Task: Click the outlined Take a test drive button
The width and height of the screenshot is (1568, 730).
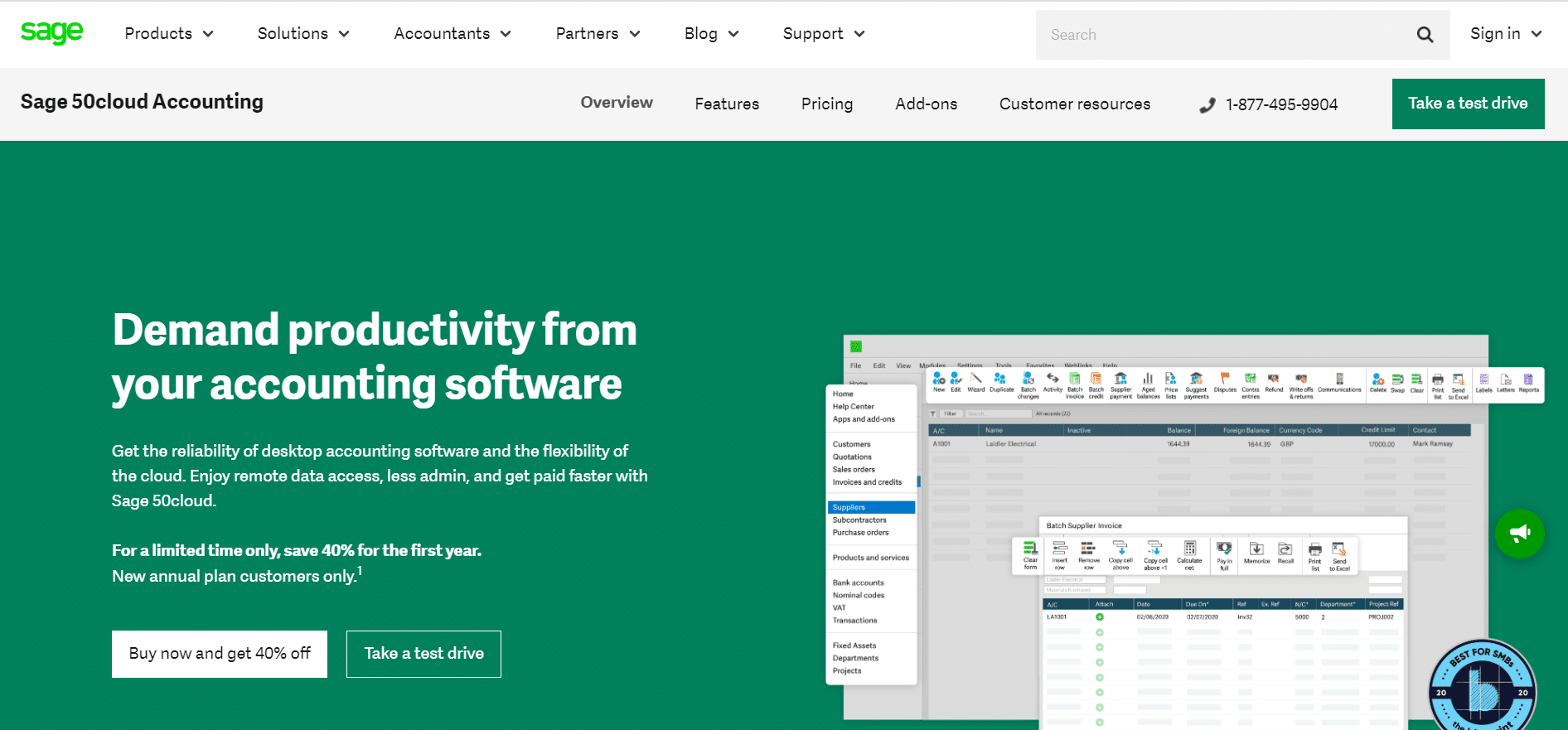Action: point(423,654)
